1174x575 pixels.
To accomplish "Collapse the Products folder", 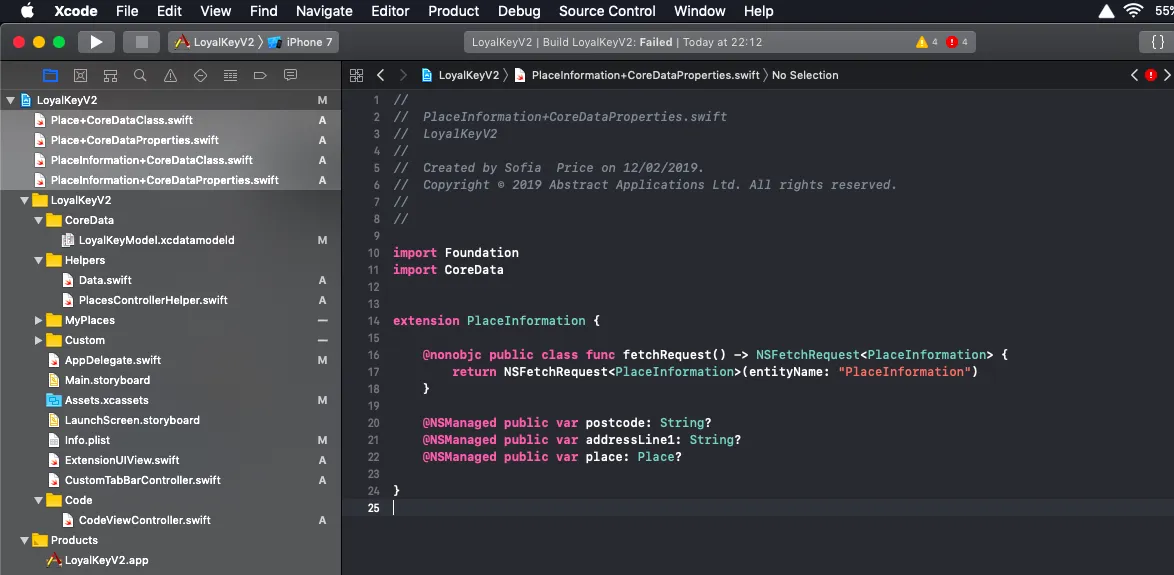I will click(x=25, y=540).
